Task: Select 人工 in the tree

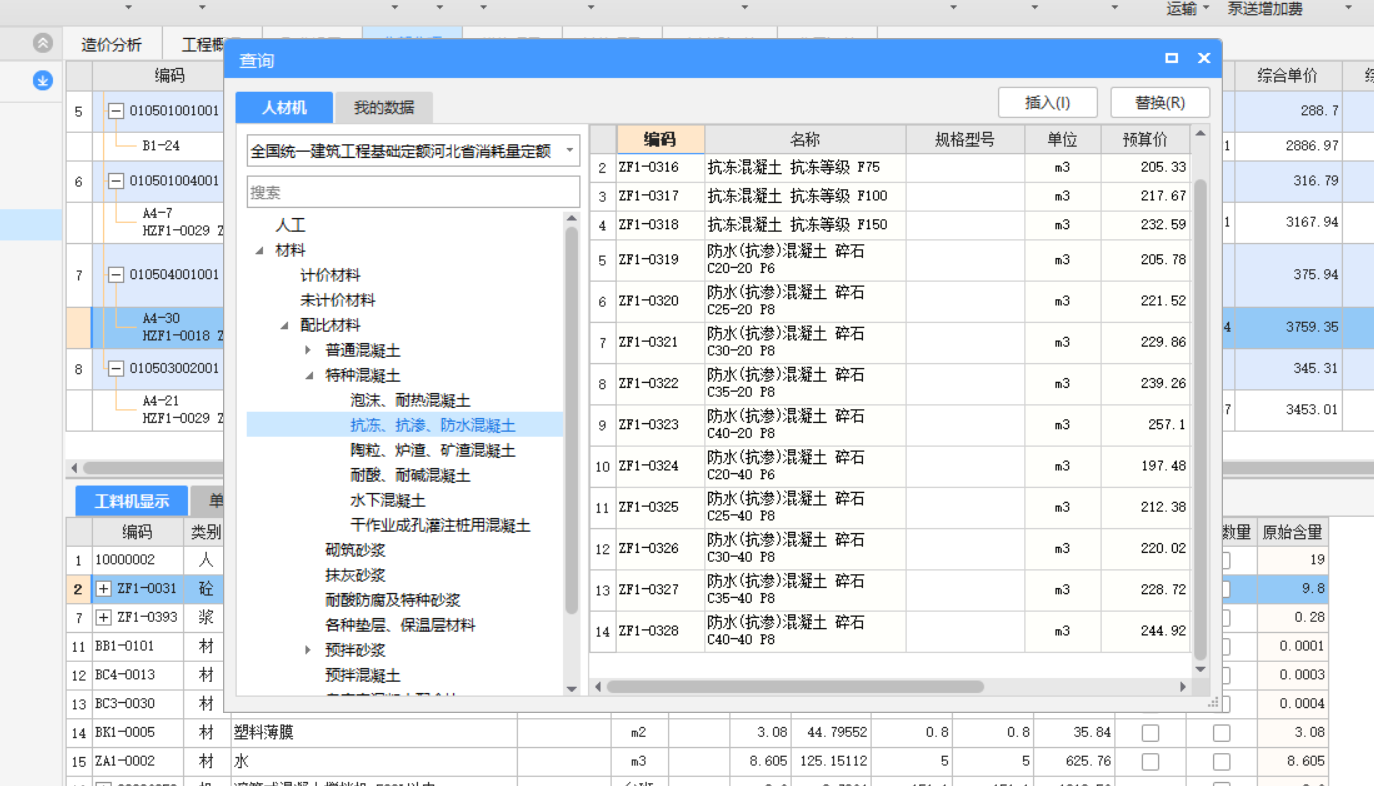Action: (290, 226)
